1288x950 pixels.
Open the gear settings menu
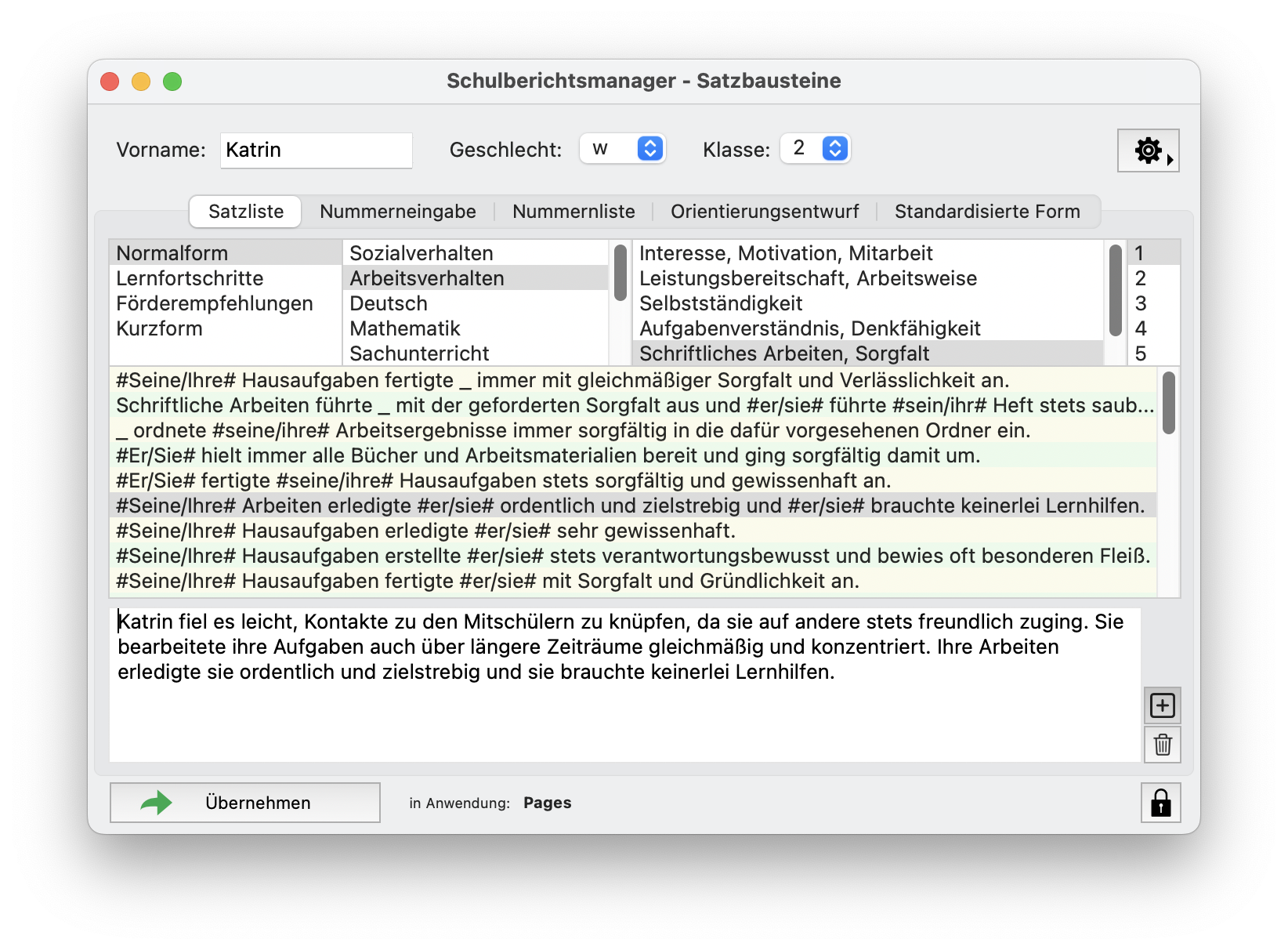click(x=1148, y=149)
